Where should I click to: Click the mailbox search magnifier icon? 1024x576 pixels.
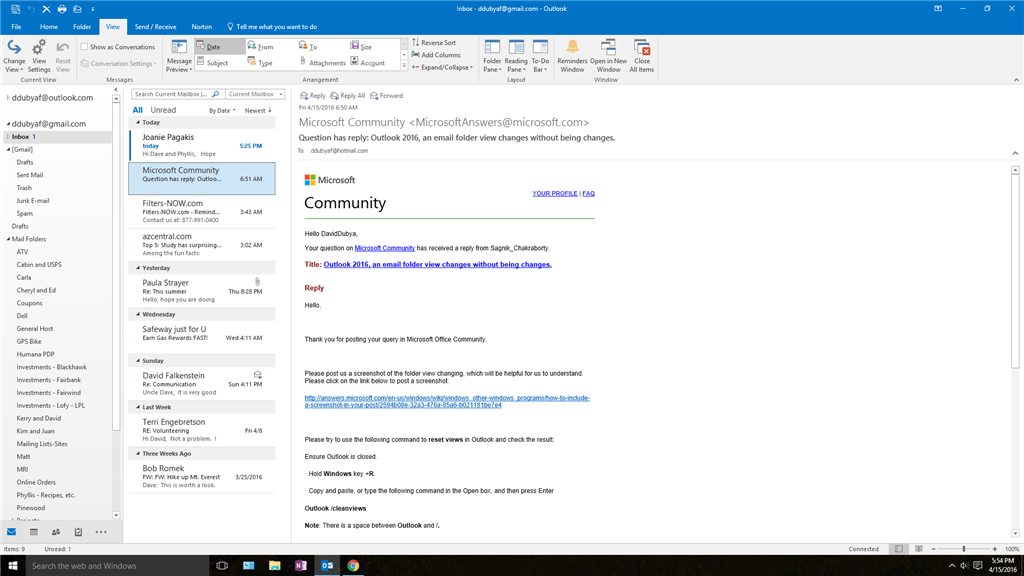tap(216, 94)
